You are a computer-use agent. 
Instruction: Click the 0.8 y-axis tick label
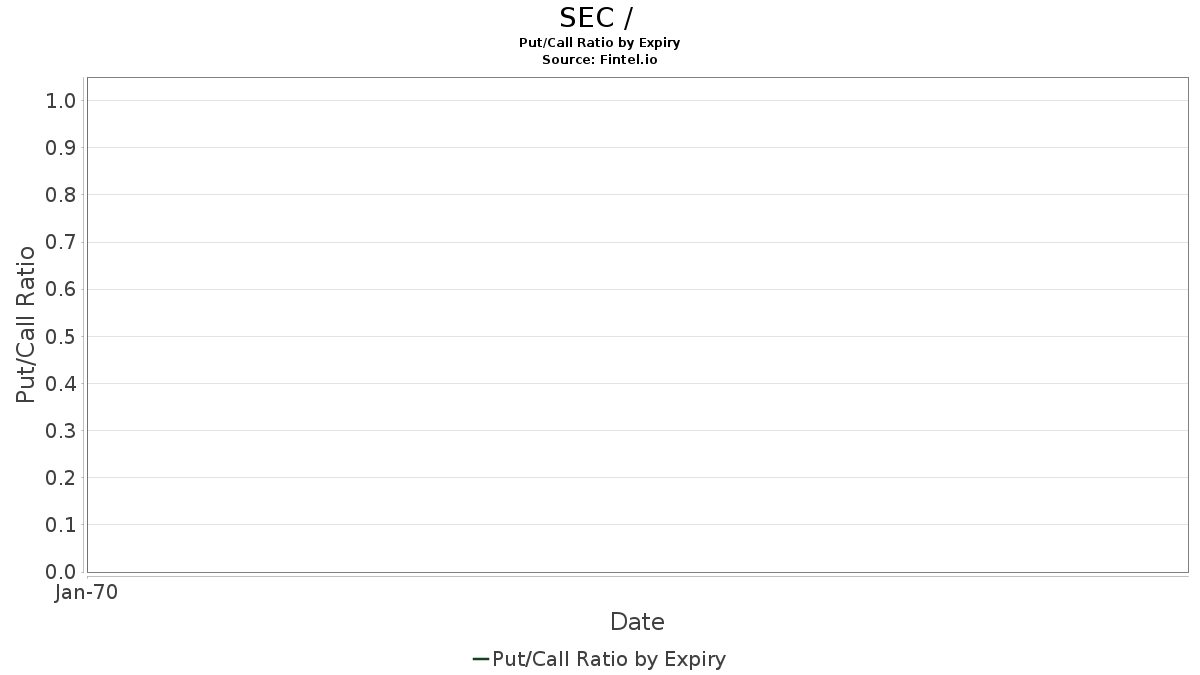pos(61,195)
